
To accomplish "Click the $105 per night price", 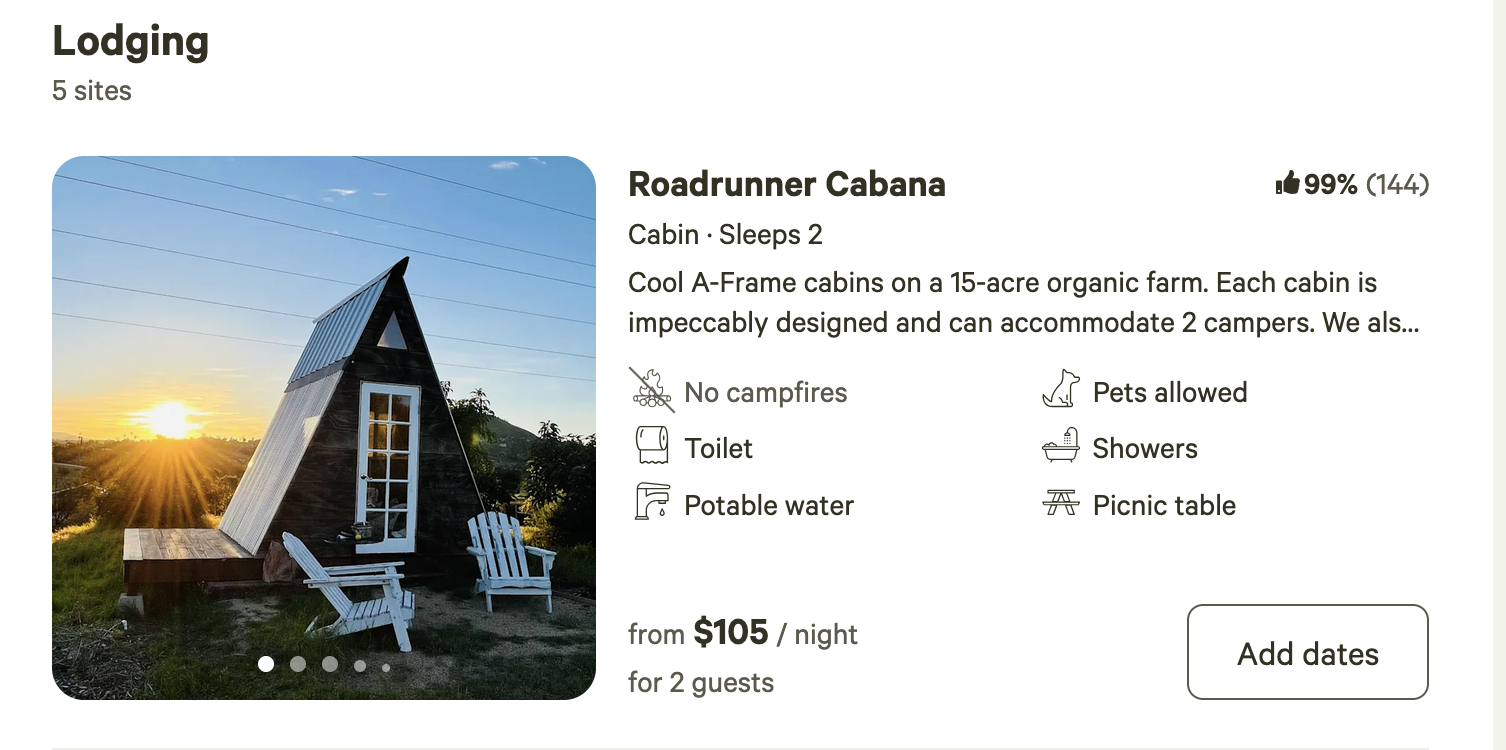I will tap(731, 633).
